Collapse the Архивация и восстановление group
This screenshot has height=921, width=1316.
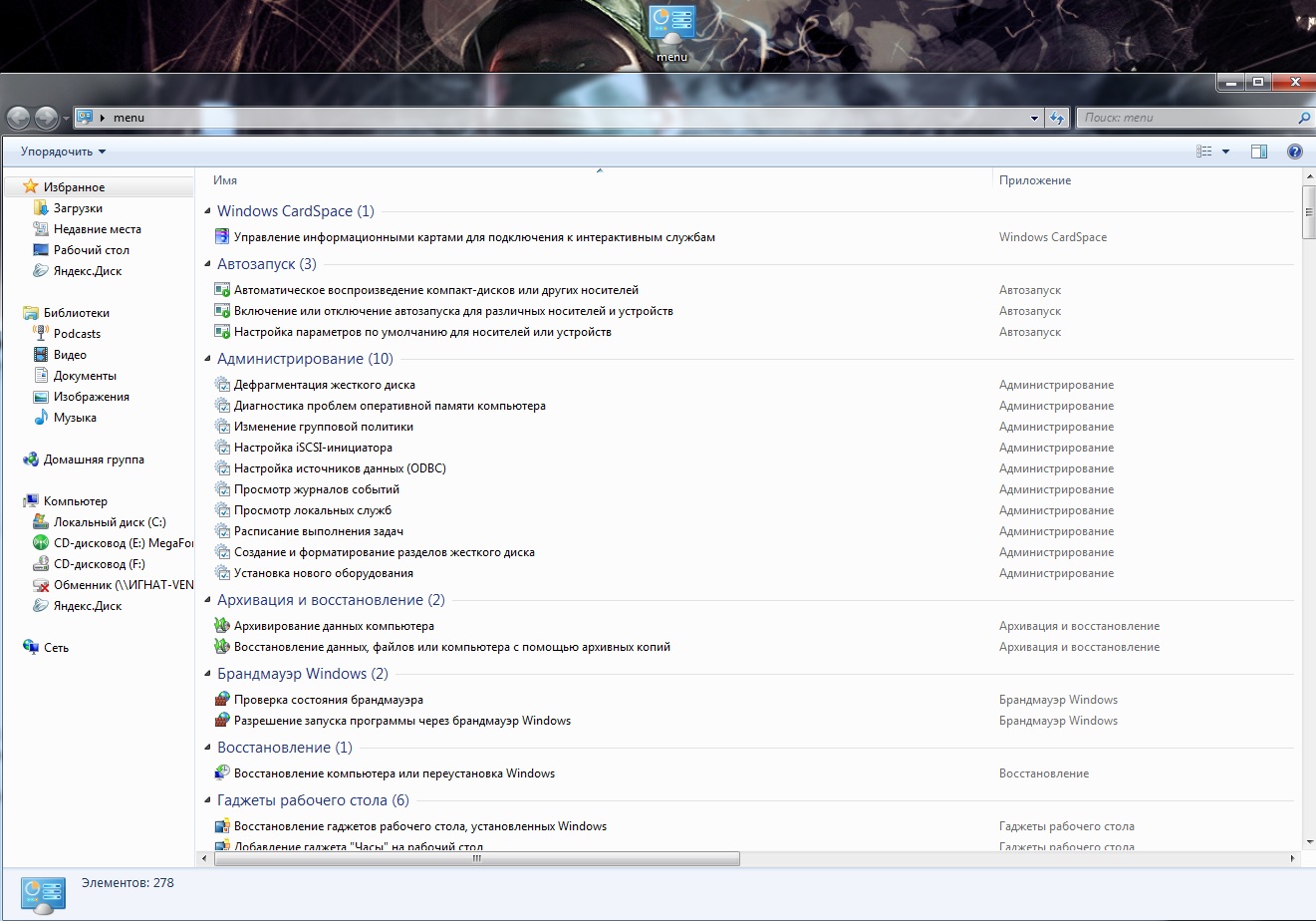point(208,600)
